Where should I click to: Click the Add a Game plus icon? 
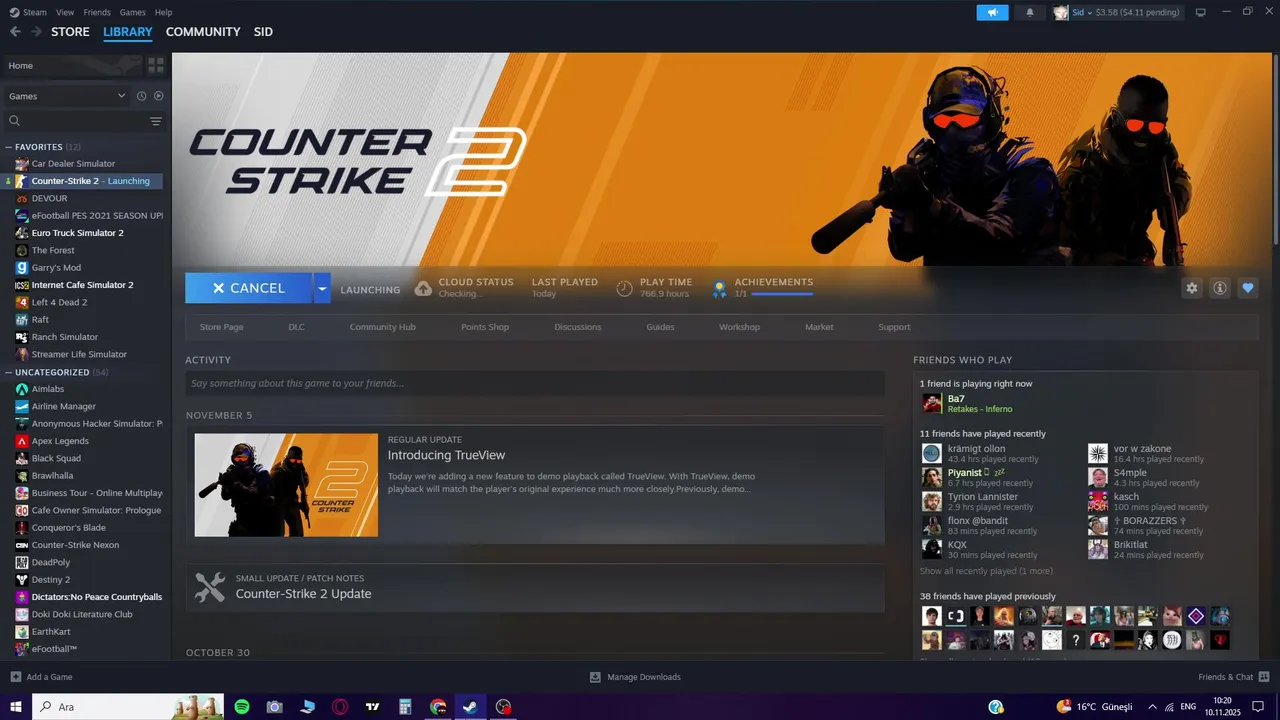(15, 677)
